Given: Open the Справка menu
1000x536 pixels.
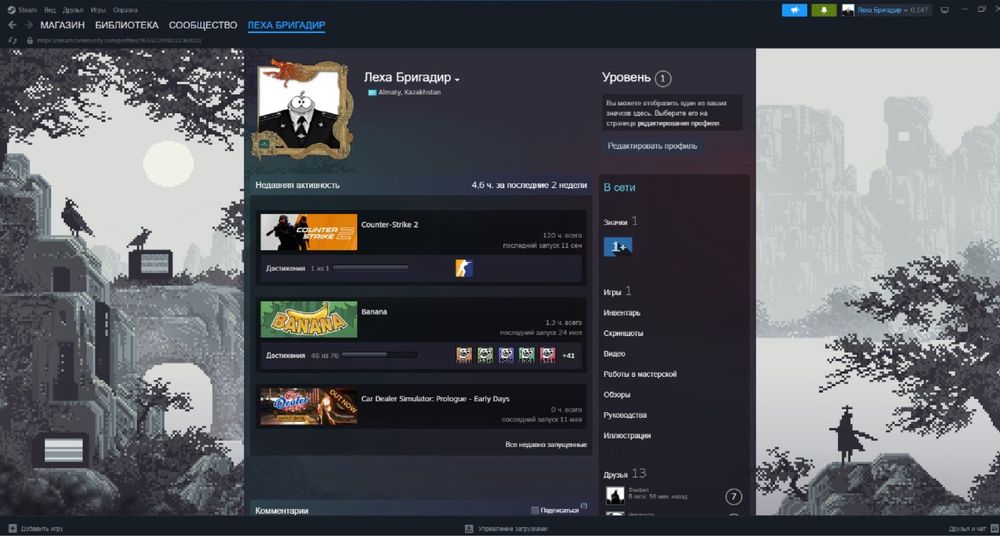Looking at the screenshot, I should point(125,10).
